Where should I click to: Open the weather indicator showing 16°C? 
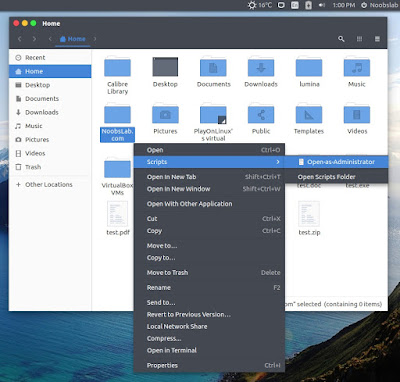[260, 5]
